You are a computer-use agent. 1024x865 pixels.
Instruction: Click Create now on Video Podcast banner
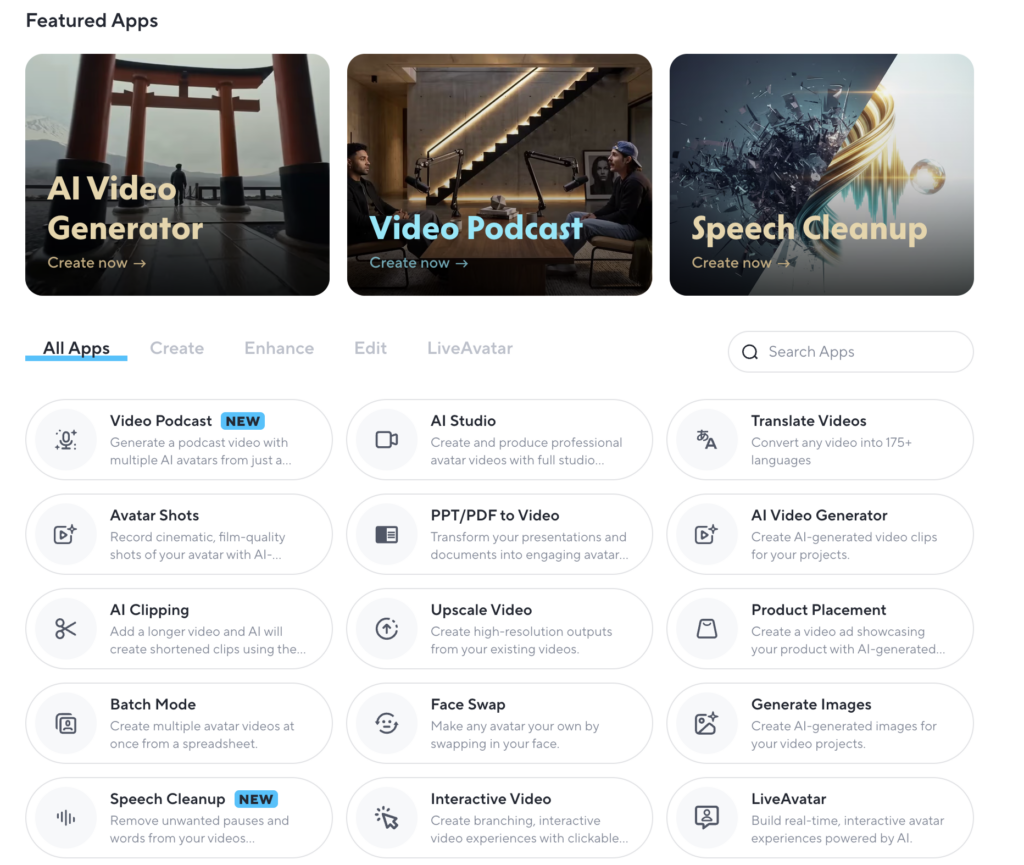[419, 262]
